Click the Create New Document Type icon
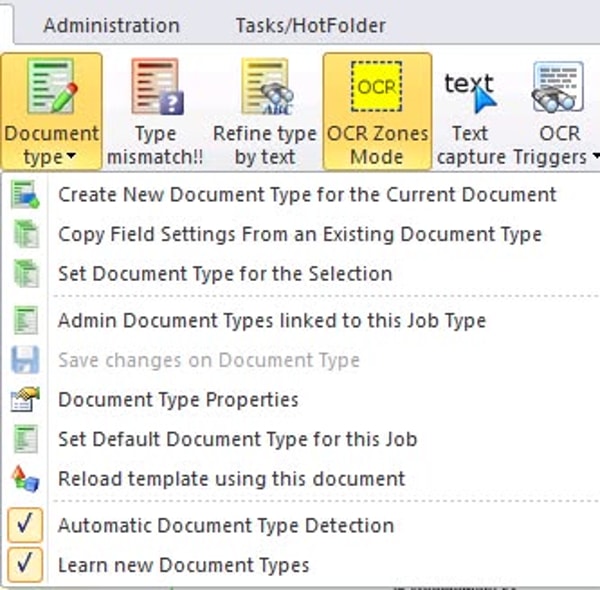Image resolution: width=600 pixels, height=590 pixels. tap(24, 195)
